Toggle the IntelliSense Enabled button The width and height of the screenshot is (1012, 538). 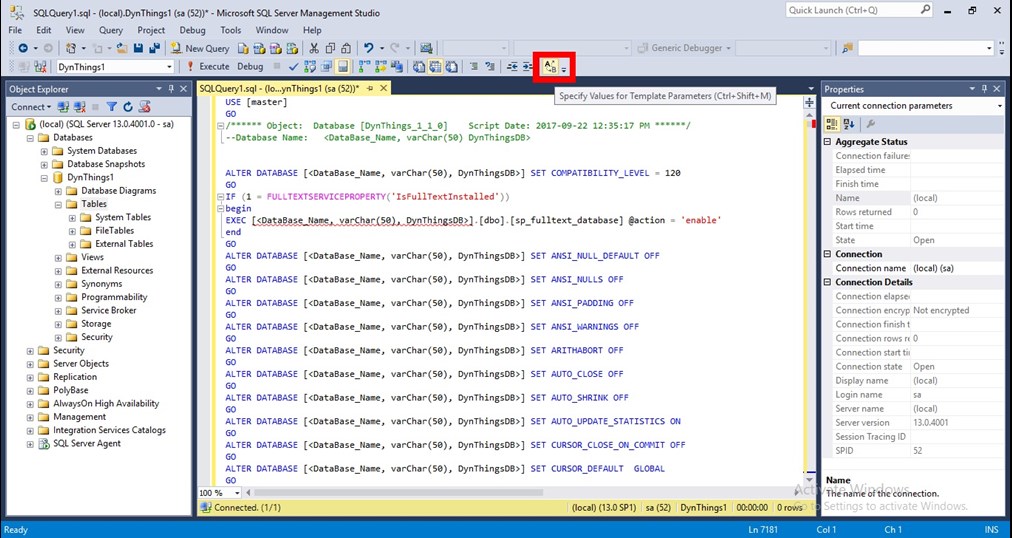(343, 66)
